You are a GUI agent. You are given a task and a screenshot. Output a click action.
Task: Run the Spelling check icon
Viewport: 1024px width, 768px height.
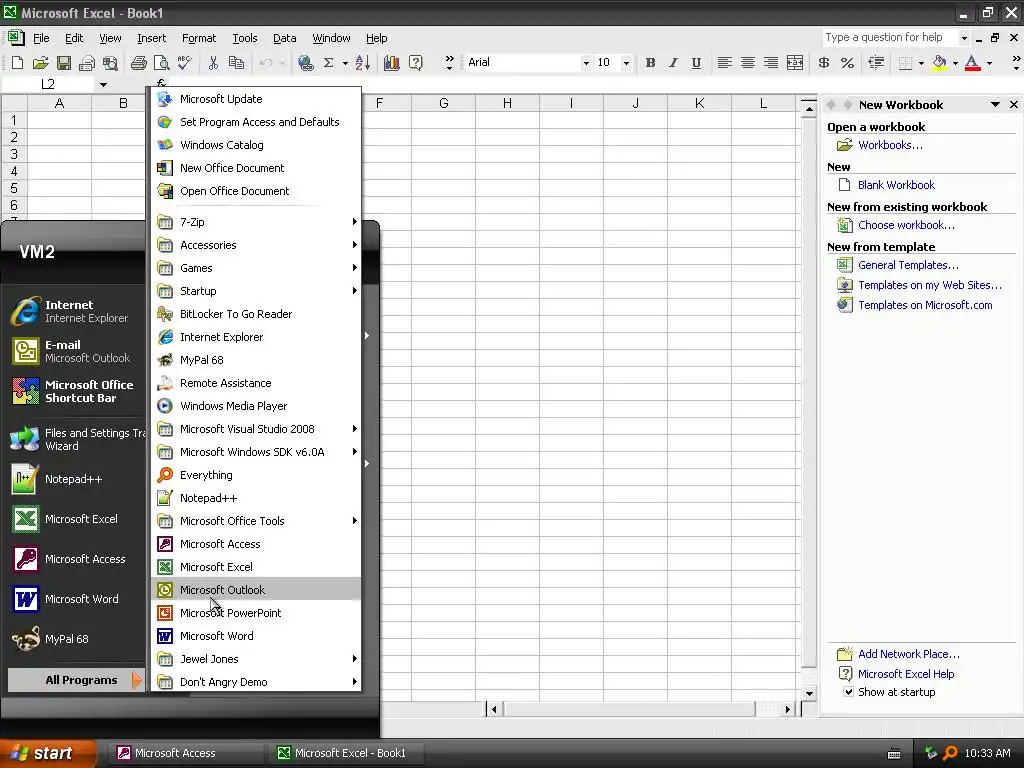tap(185, 63)
